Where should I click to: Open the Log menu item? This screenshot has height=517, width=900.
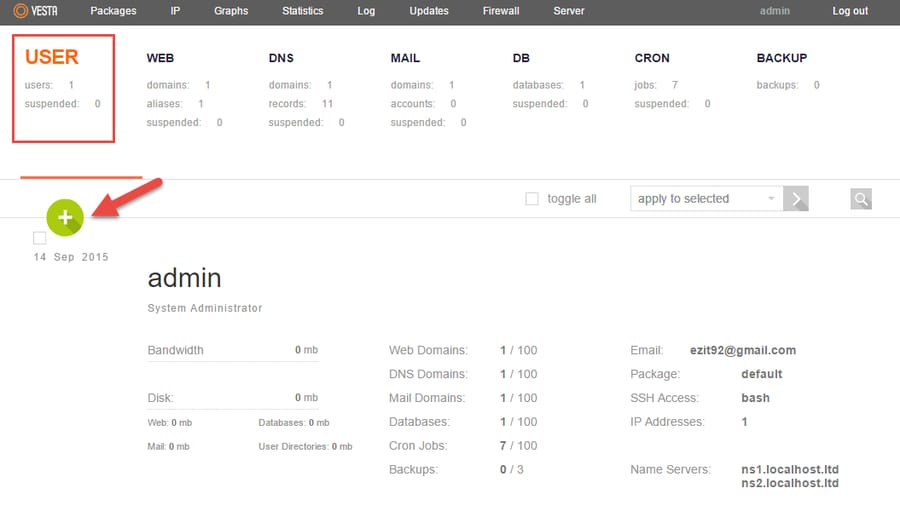(366, 11)
